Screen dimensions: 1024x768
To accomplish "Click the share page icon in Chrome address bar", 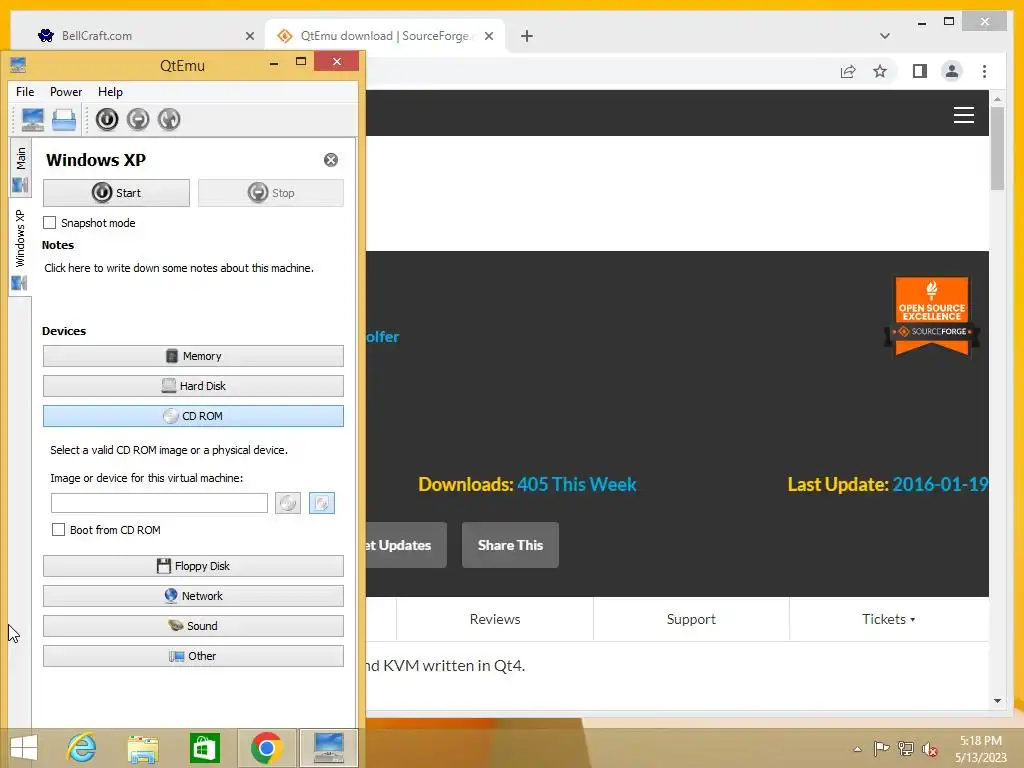I will pos(848,71).
